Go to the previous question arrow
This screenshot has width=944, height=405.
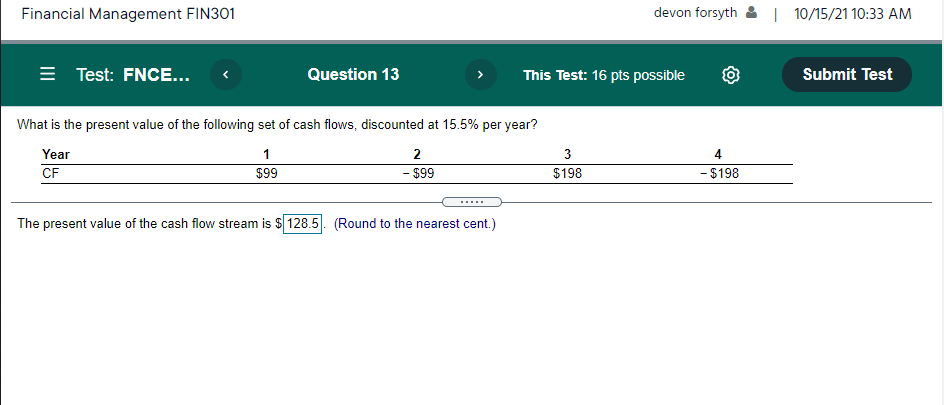point(226,75)
